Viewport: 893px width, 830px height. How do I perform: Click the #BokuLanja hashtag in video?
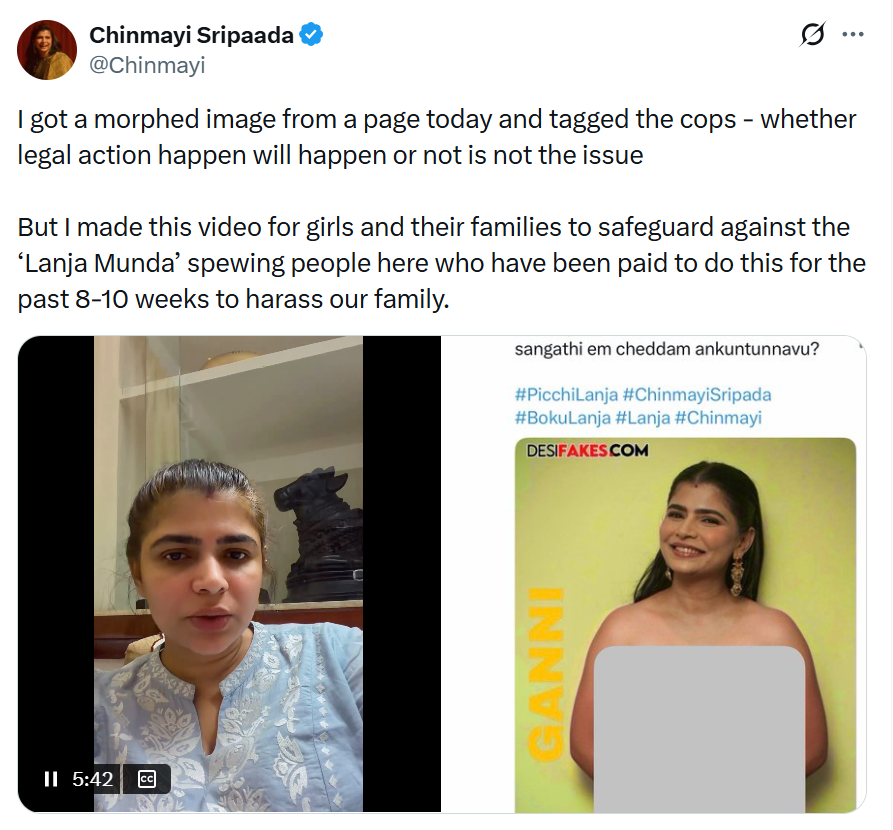(x=562, y=418)
